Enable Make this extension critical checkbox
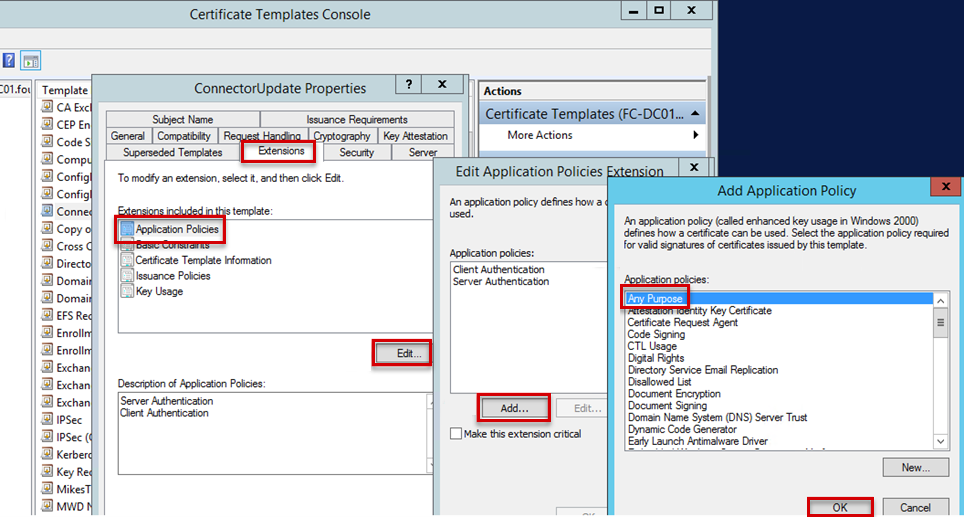Screen dimensions: 964x517 (x=457, y=434)
